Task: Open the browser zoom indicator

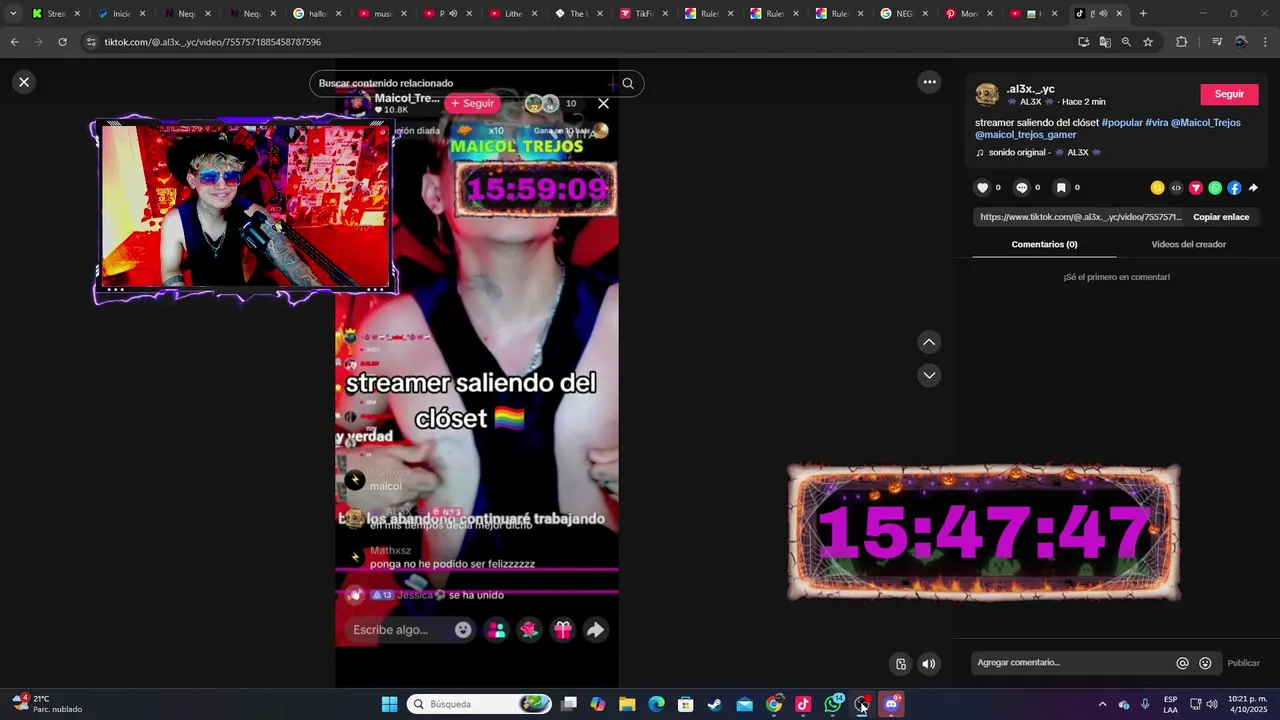Action: pyautogui.click(x=1126, y=42)
